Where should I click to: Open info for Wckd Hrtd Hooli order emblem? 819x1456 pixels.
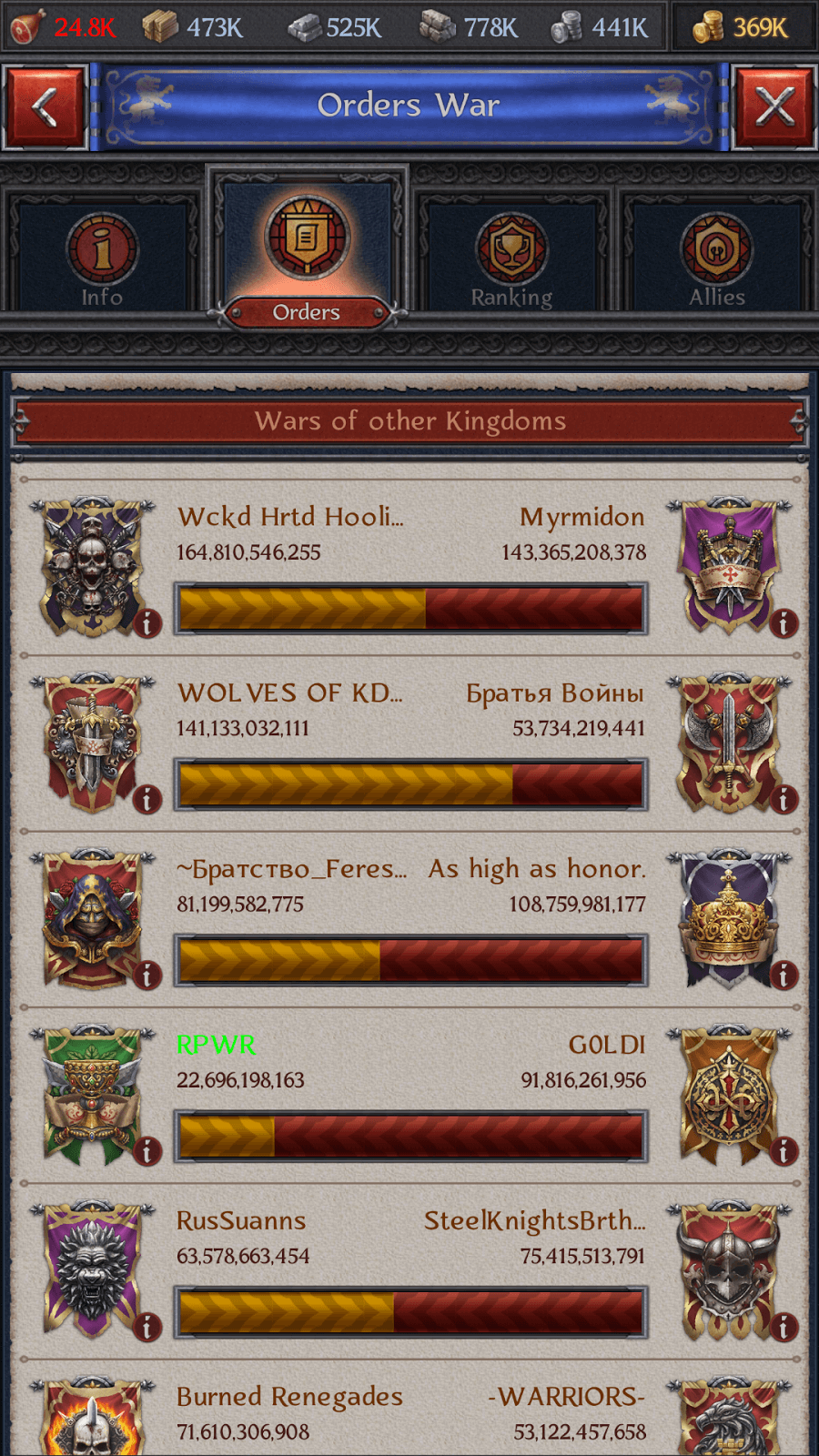(147, 623)
